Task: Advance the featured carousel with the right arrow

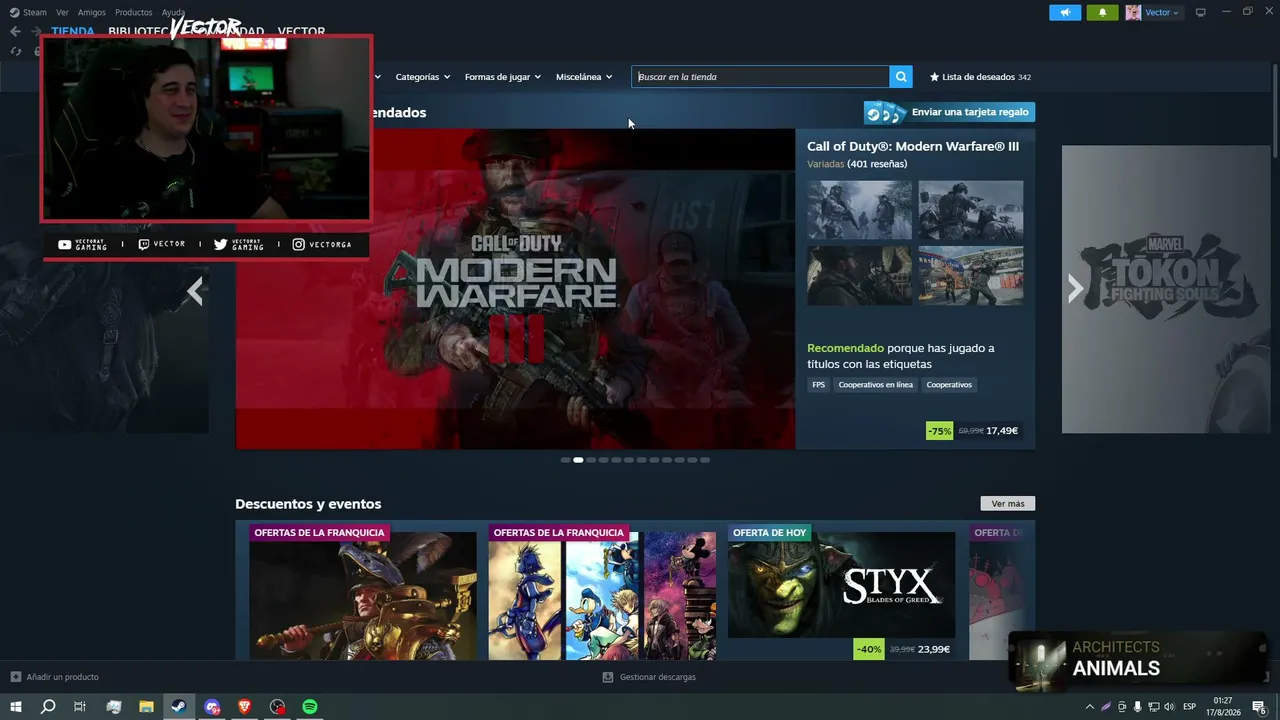Action: [x=1075, y=289]
